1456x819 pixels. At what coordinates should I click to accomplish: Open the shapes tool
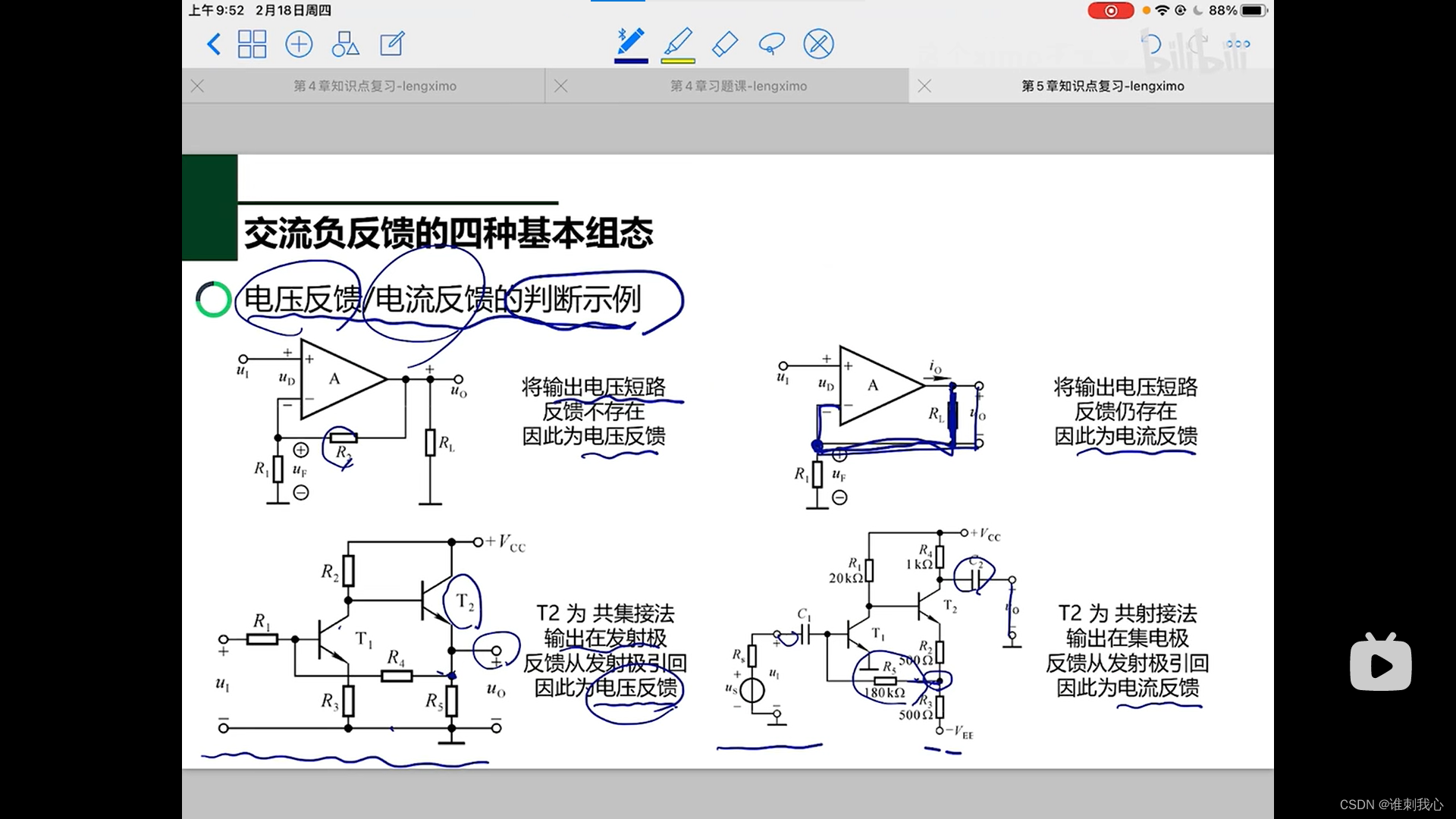(x=345, y=44)
